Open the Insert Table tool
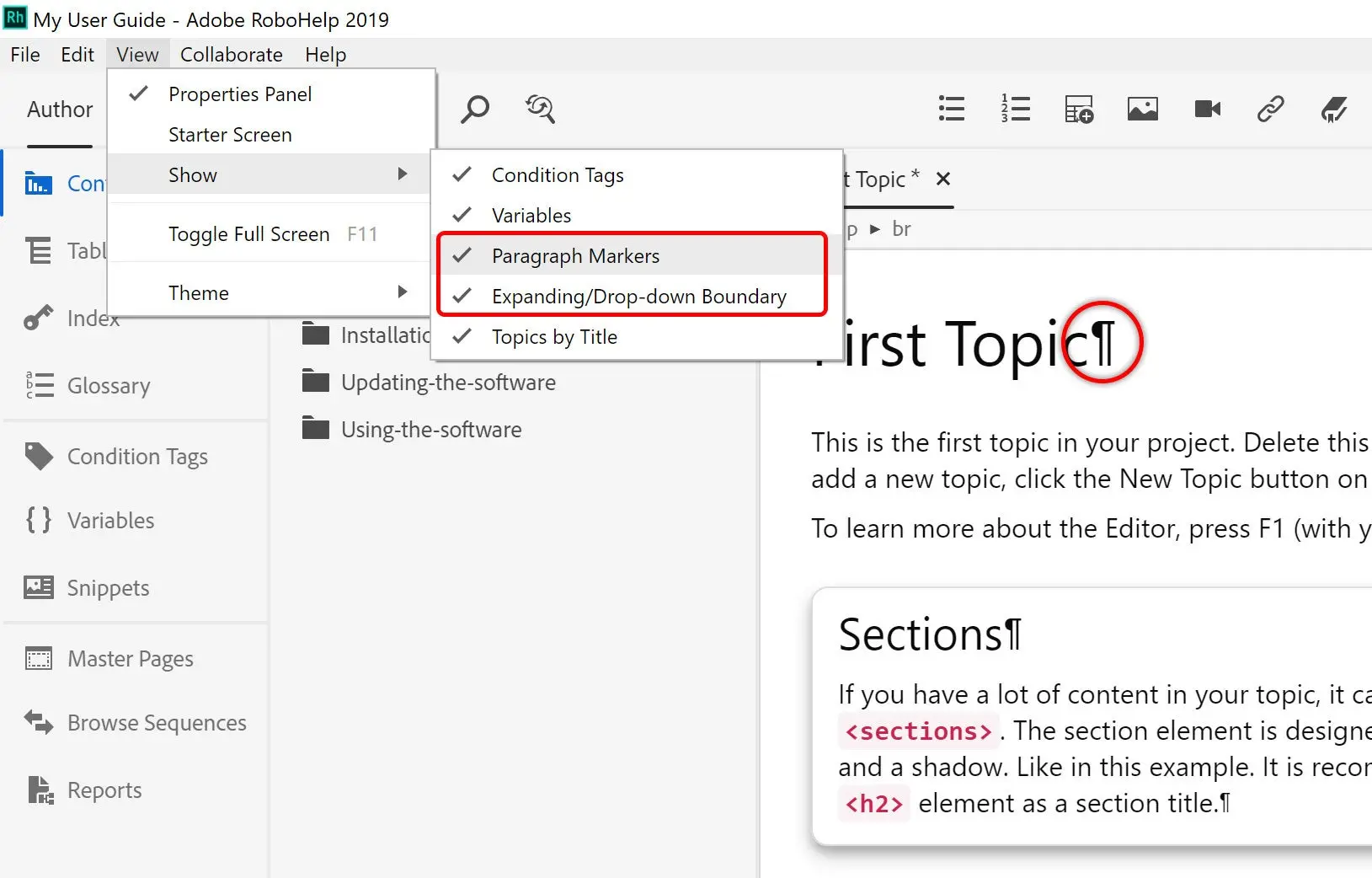 pyautogui.click(x=1079, y=109)
